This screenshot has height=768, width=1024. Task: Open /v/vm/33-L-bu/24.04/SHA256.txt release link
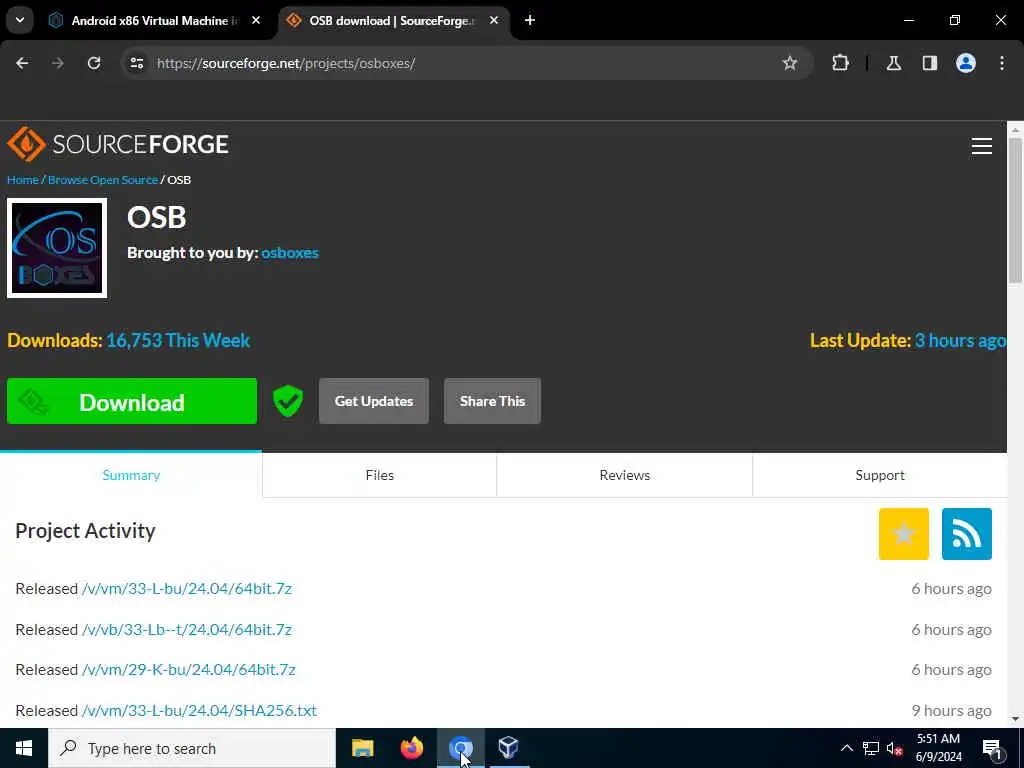tap(199, 710)
